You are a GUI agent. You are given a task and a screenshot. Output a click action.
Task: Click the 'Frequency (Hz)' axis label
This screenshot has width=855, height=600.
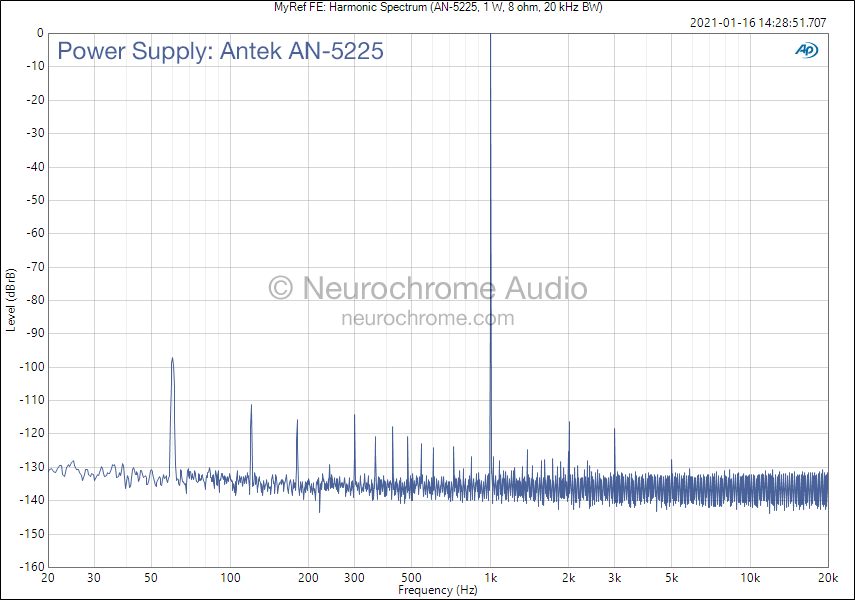point(437,590)
